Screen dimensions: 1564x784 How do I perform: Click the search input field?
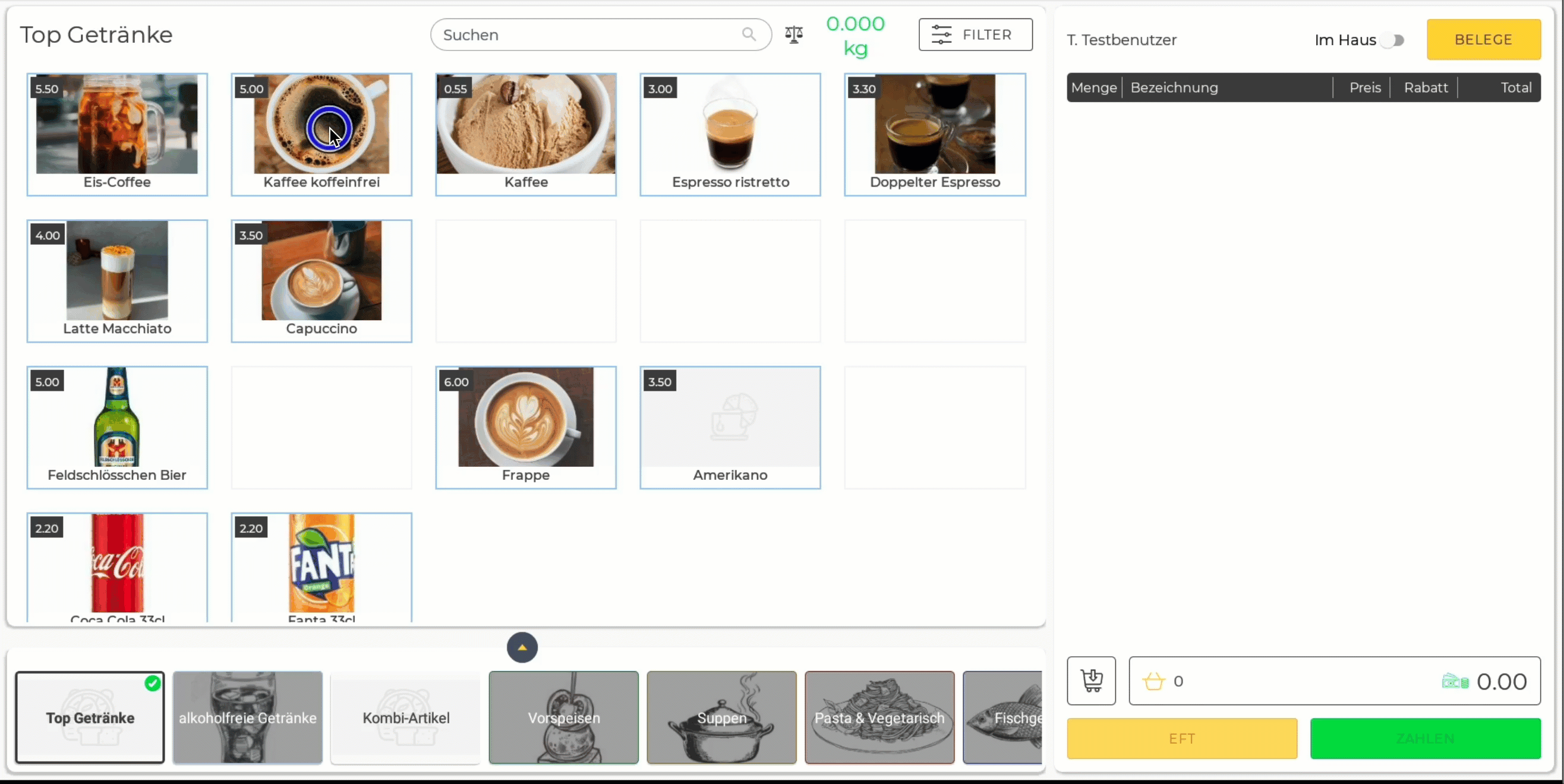click(x=599, y=34)
